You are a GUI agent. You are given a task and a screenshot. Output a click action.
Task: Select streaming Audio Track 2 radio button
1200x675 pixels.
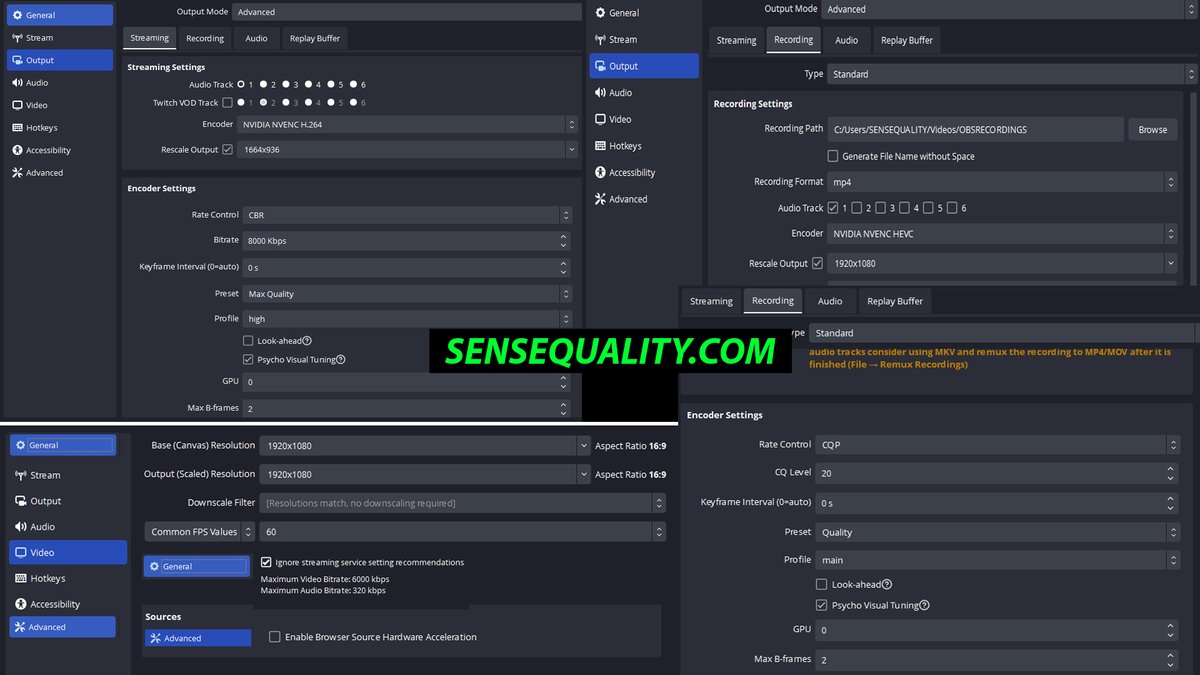point(263,85)
